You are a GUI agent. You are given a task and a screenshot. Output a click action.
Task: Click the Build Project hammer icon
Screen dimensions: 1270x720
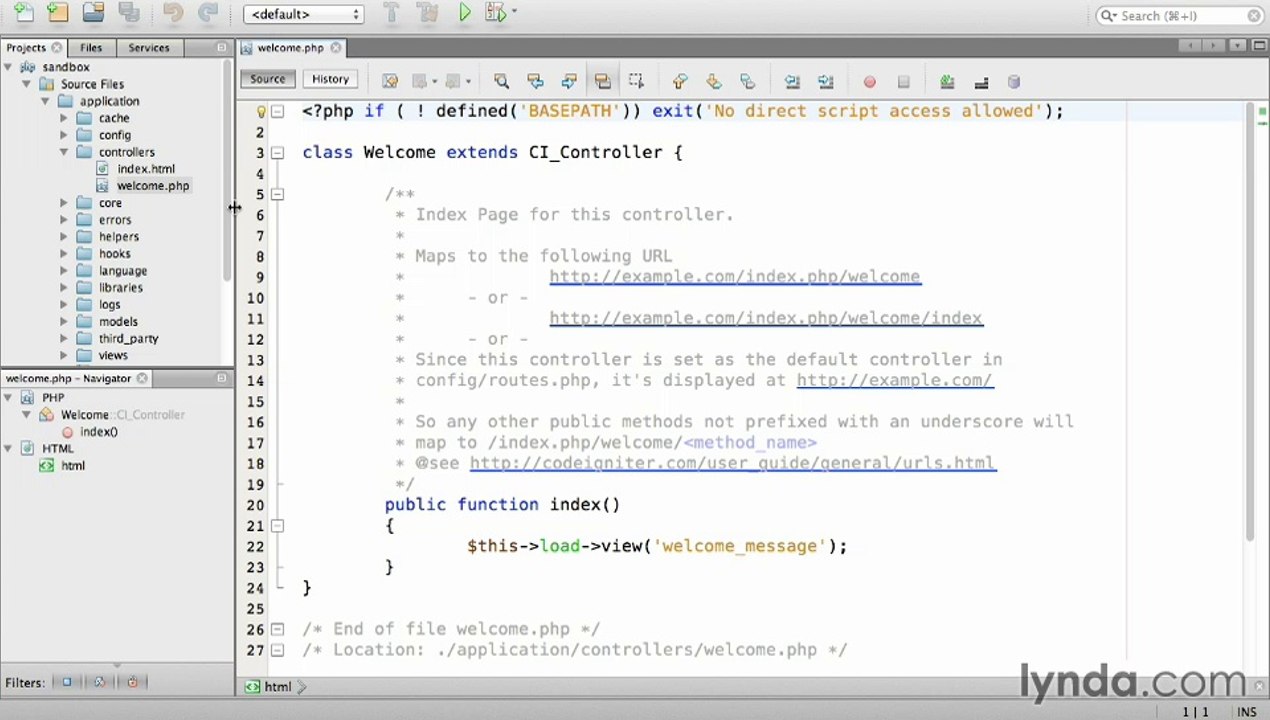click(x=392, y=13)
